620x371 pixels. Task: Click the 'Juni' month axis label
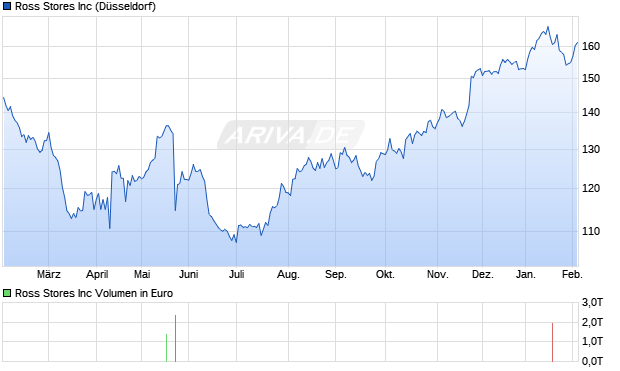[x=188, y=274]
